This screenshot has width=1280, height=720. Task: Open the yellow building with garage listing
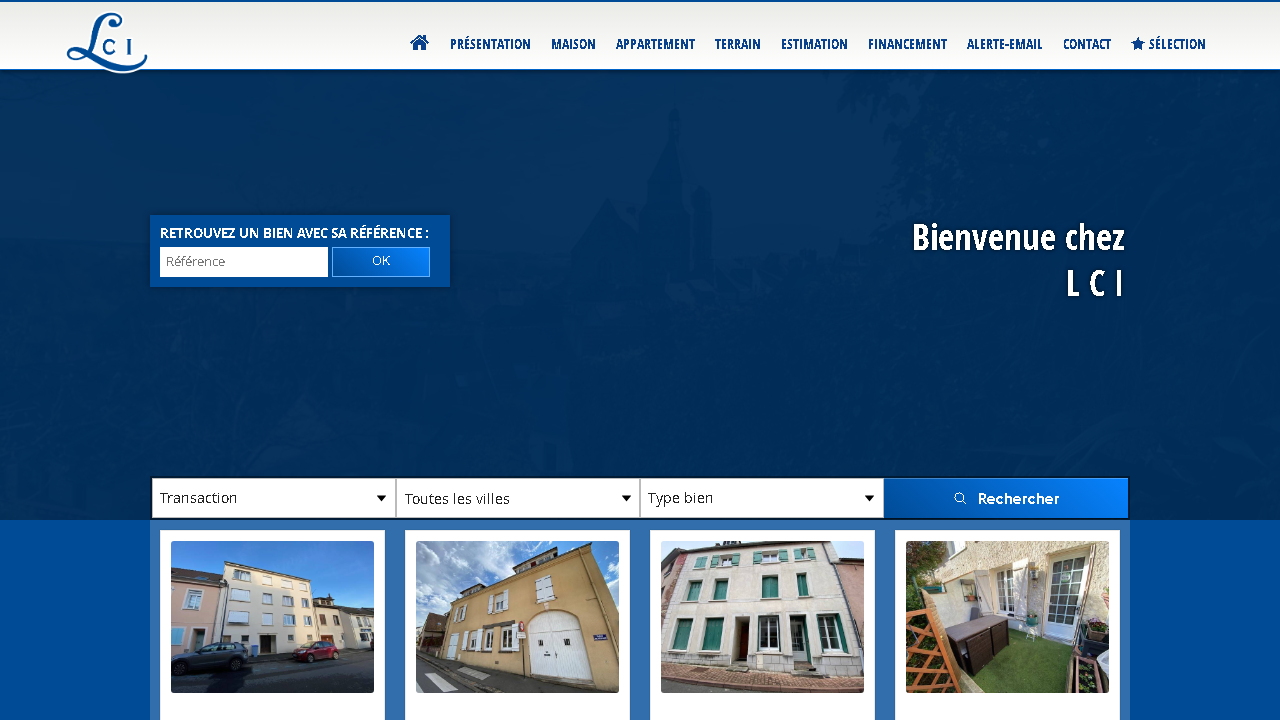click(x=517, y=617)
